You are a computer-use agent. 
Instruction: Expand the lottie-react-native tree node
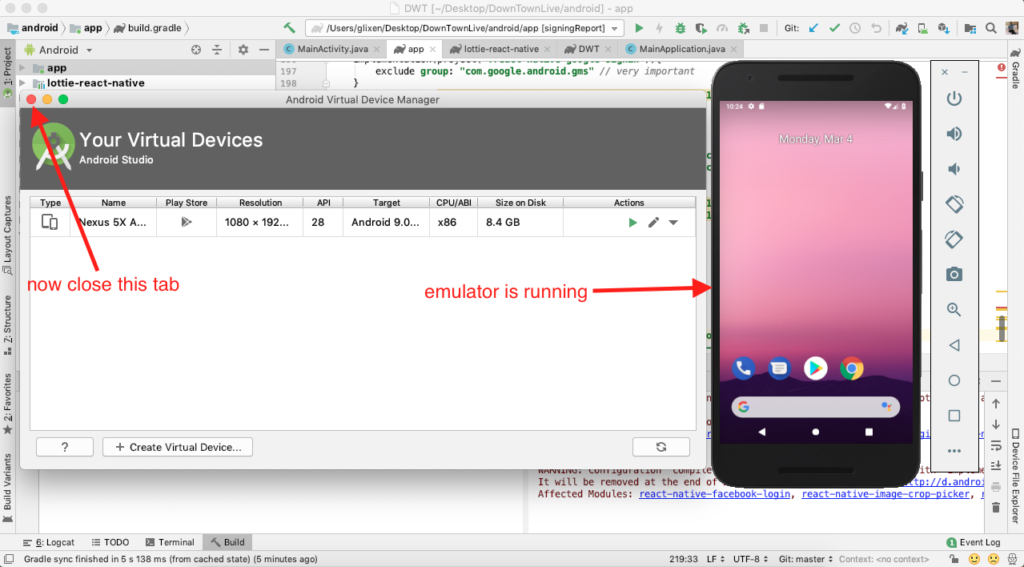pyautogui.click(x=22, y=83)
